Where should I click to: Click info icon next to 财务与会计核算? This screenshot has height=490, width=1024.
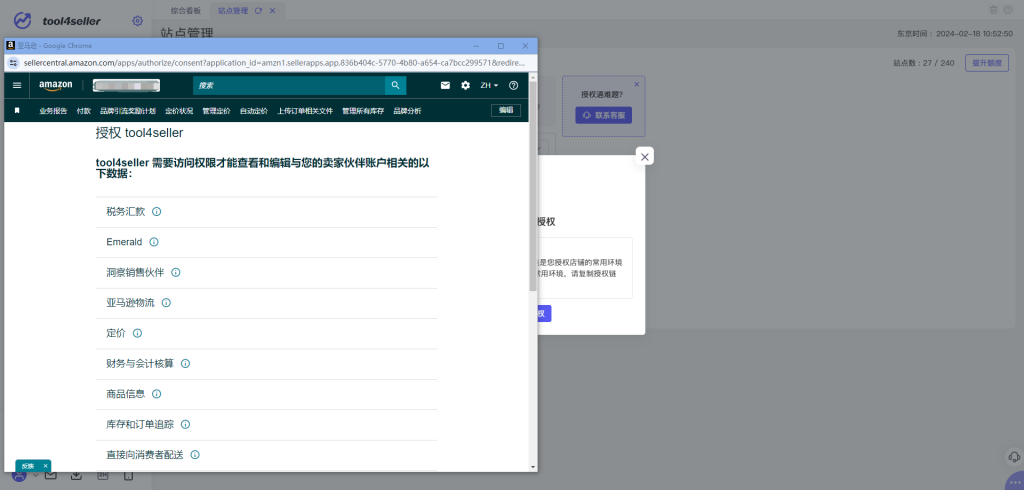point(185,363)
